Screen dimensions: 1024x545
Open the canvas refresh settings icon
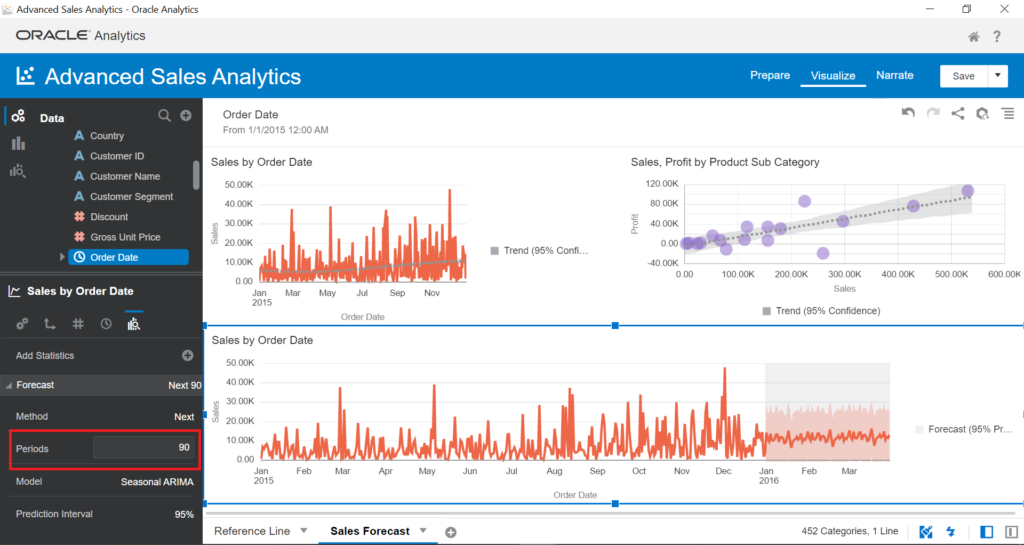982,114
